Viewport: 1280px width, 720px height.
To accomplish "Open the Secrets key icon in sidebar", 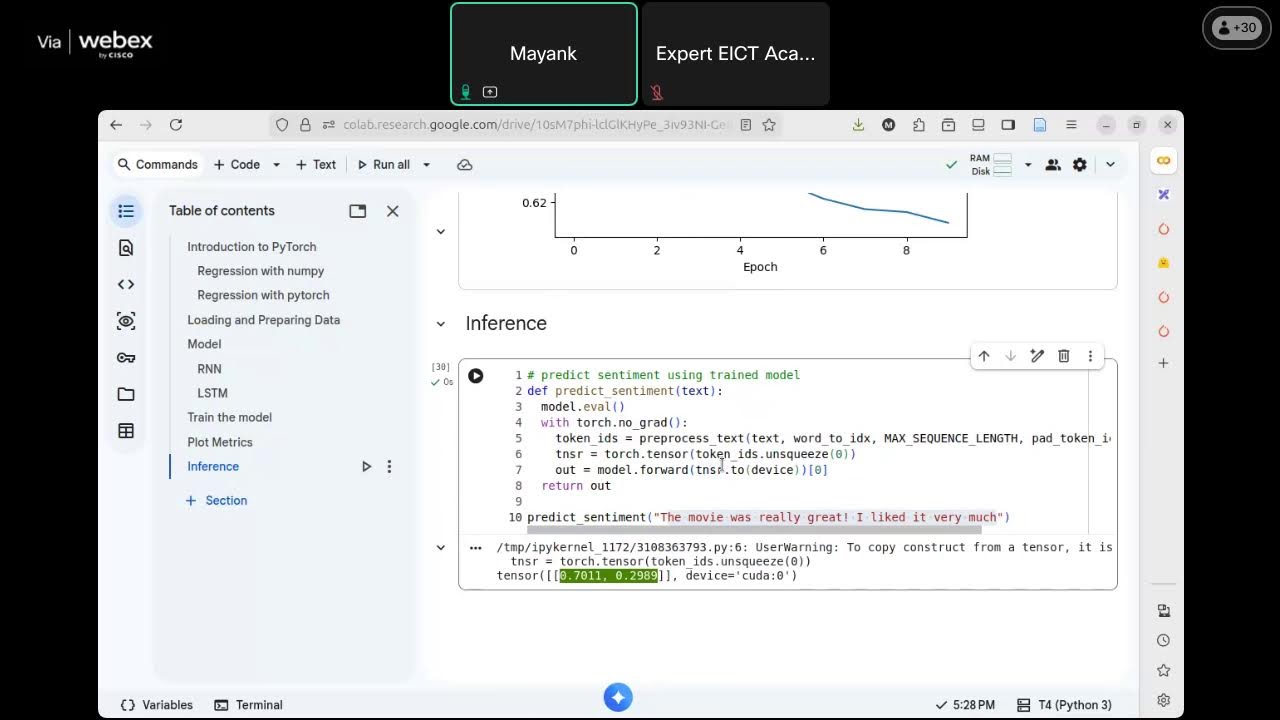I will pos(126,357).
